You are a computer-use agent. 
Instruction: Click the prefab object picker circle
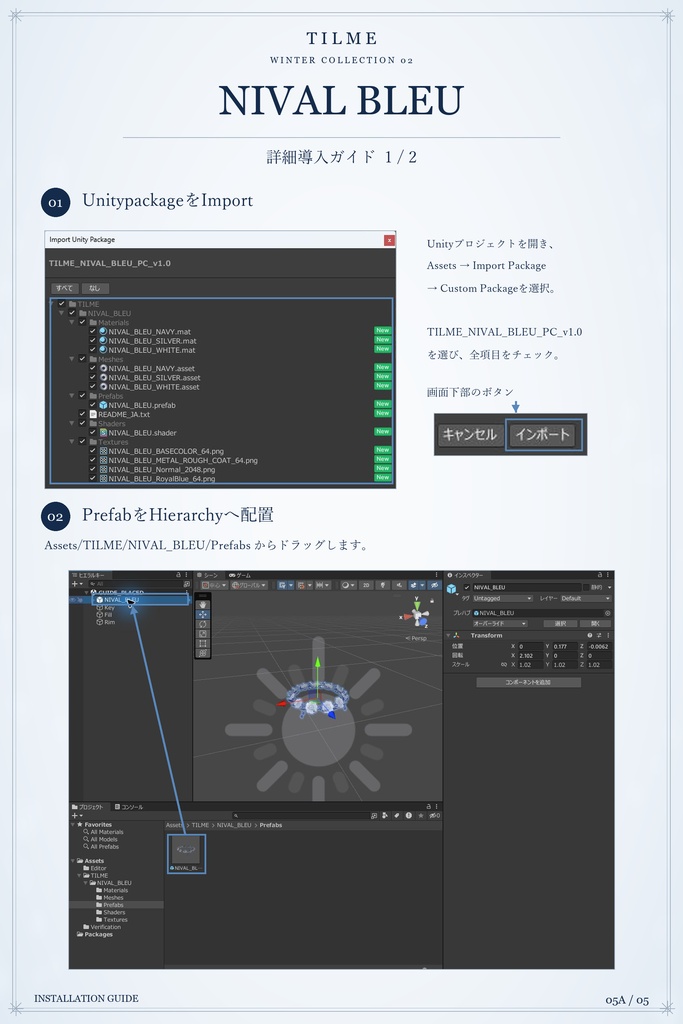coord(607,613)
